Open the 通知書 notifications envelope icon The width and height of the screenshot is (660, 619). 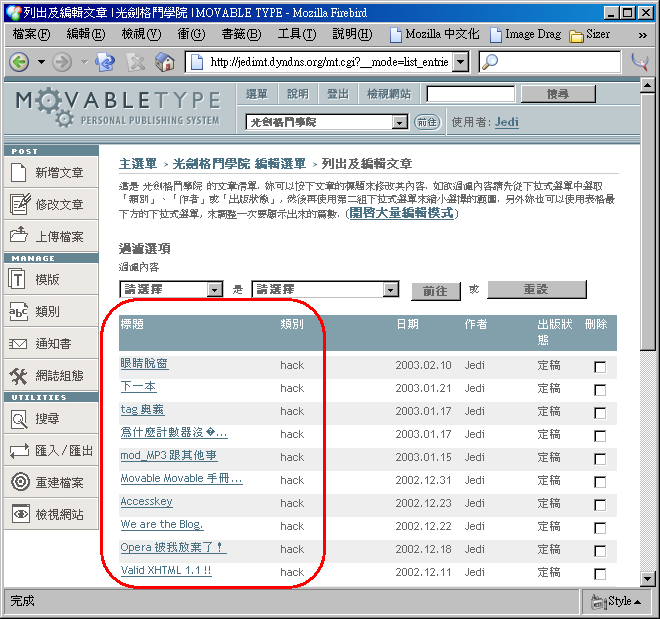18,344
